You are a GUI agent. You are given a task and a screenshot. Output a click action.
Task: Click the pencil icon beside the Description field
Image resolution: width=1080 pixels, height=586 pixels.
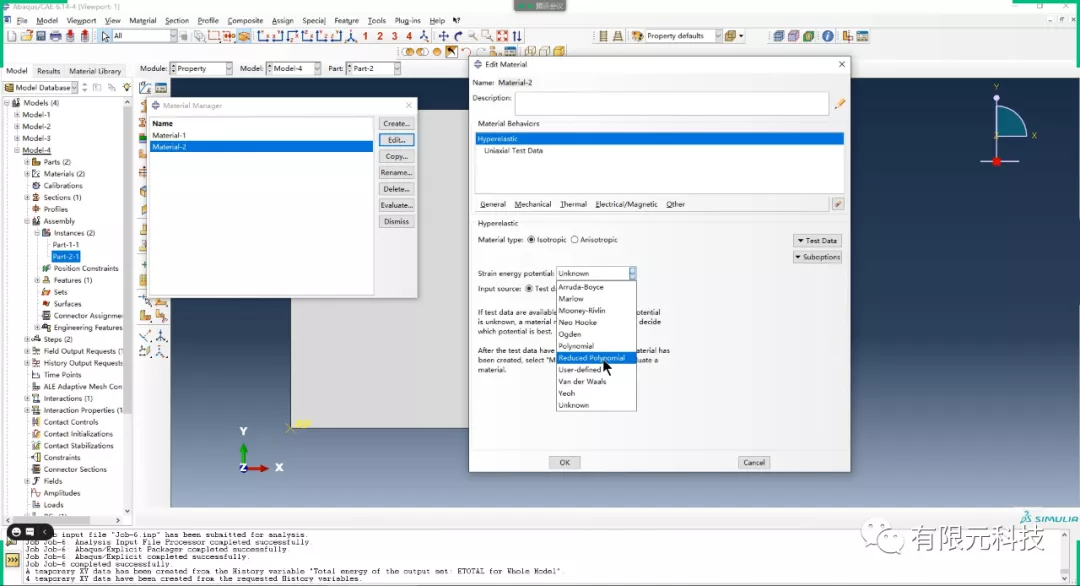point(841,102)
